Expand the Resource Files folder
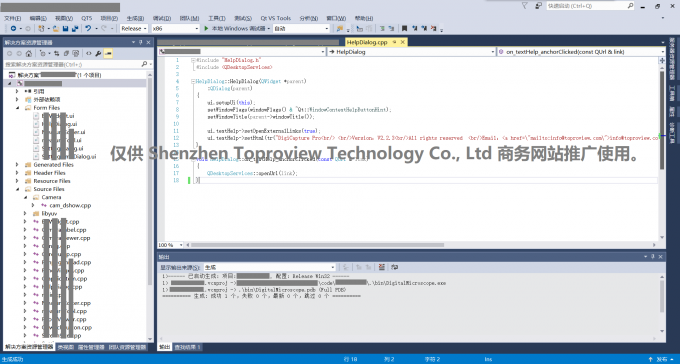The image size is (680, 364). pos(18,181)
